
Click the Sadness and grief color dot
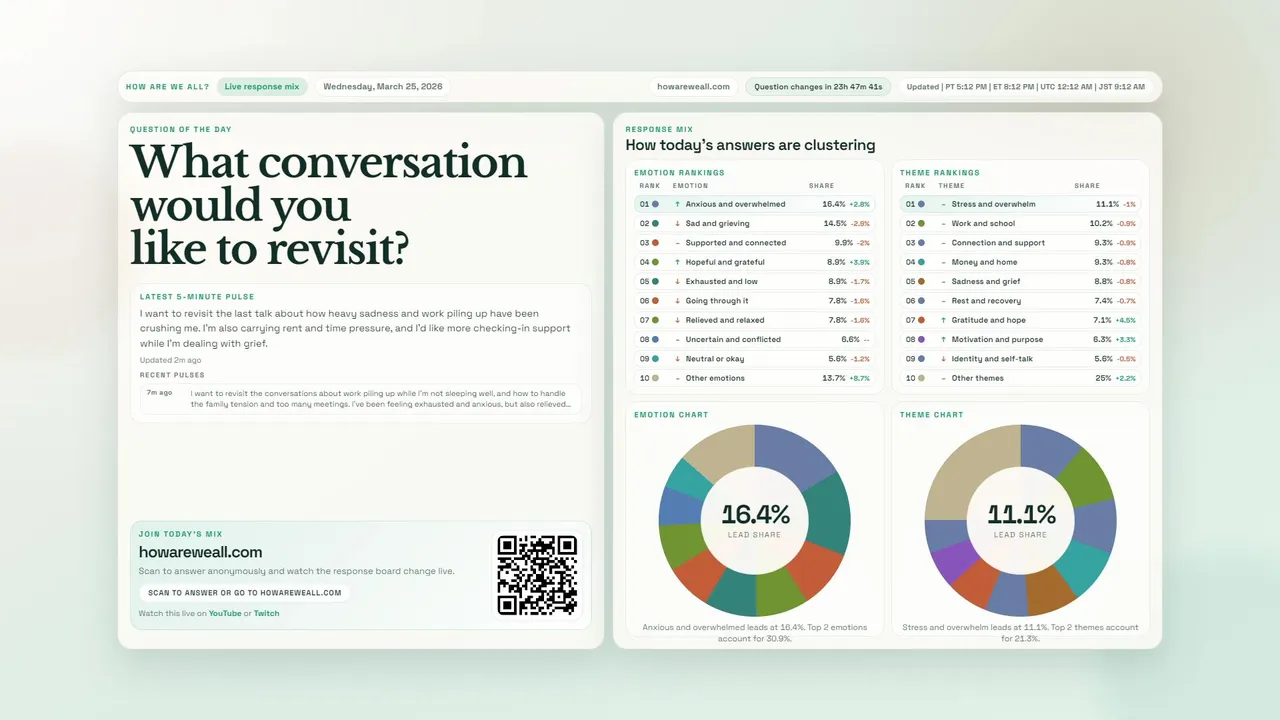click(x=921, y=281)
